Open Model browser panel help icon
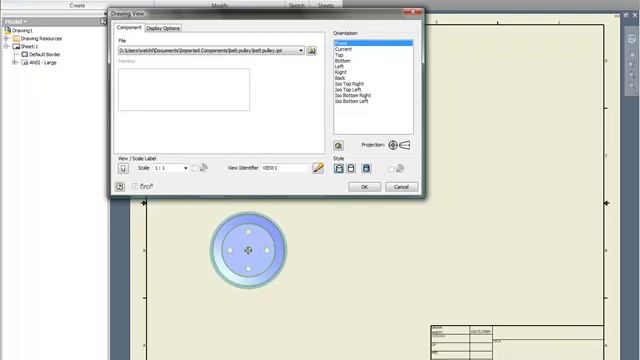Viewport: 640px width, 360px height. click(103, 21)
